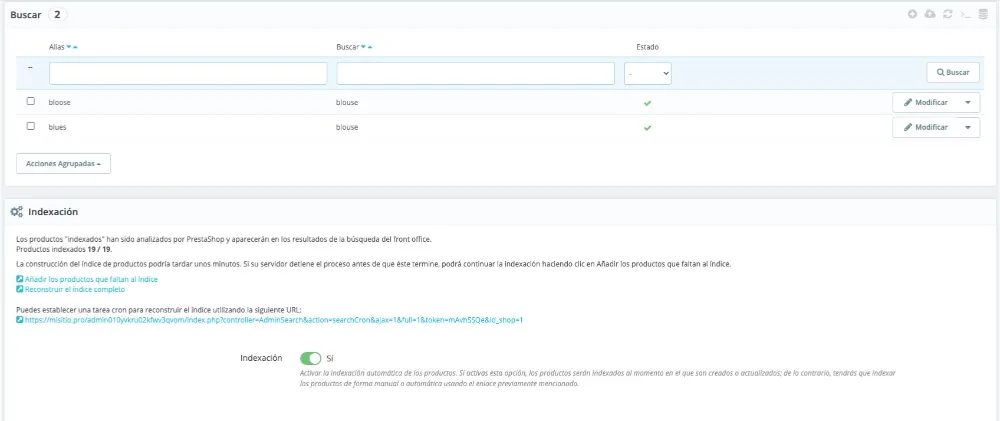Open the Estado filter dropdown
Image resolution: width=1000 pixels, height=421 pixels.
click(647, 73)
